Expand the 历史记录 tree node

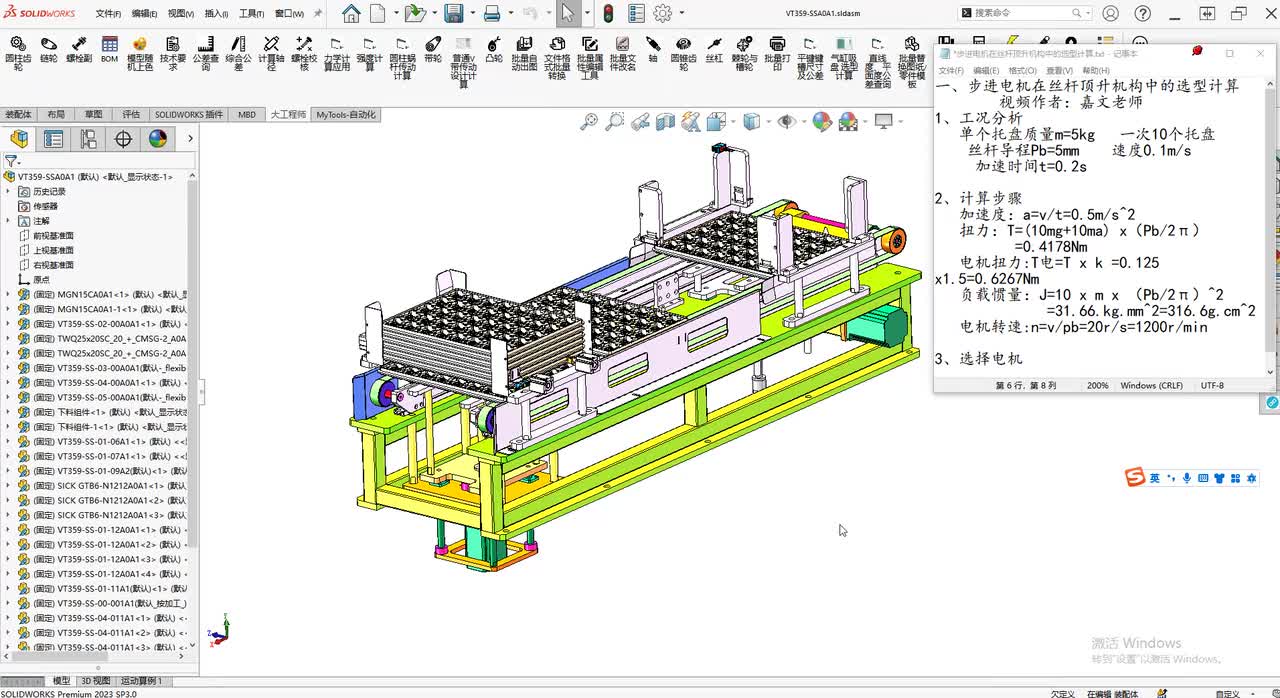[x=8, y=192]
